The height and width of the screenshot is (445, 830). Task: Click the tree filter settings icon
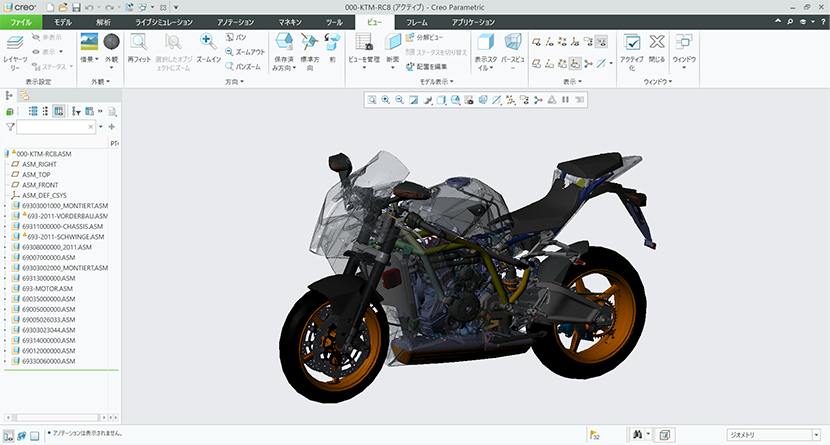(x=76, y=111)
